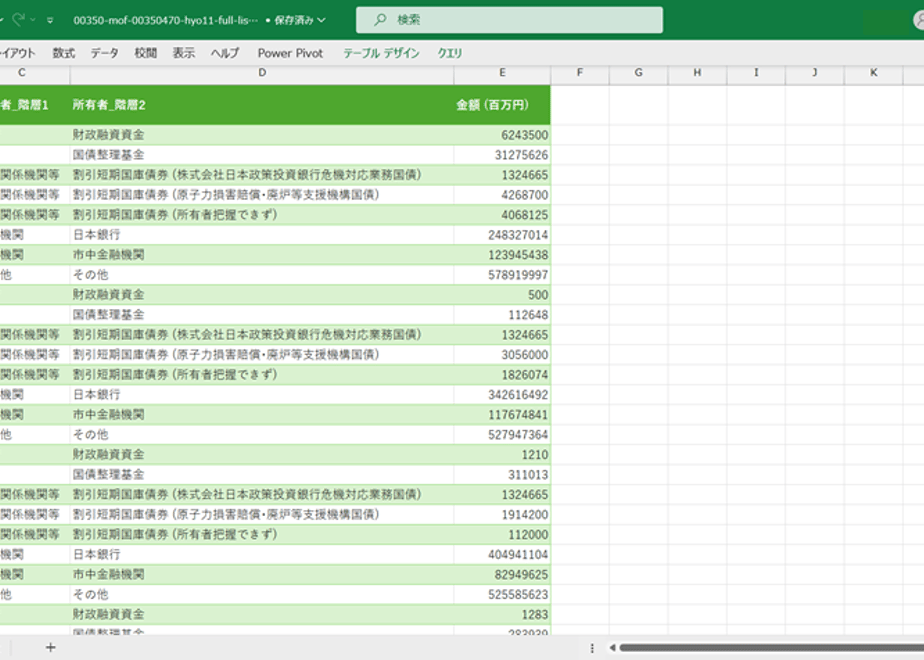Open the データ ribbon tab
Screen dimensions: 924x660
[104, 53]
